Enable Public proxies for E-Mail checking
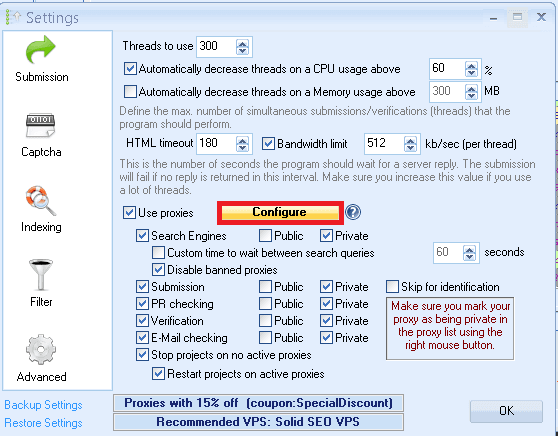This screenshot has width=558, height=436. tap(265, 338)
